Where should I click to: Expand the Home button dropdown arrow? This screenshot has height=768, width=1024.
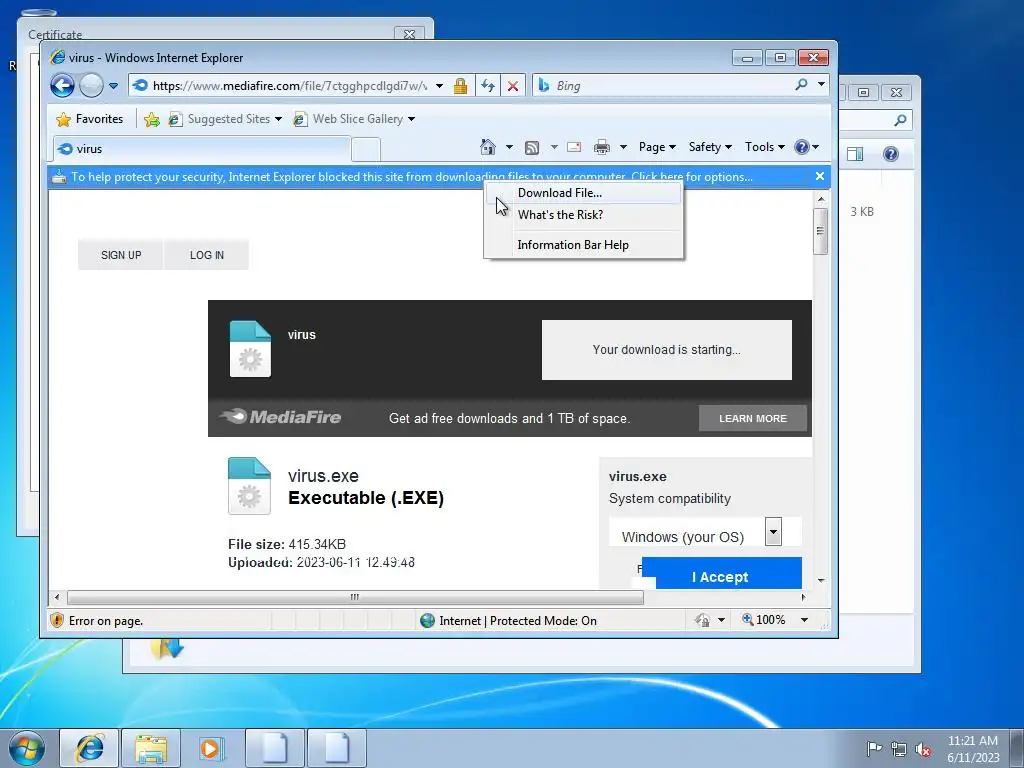[x=509, y=147]
